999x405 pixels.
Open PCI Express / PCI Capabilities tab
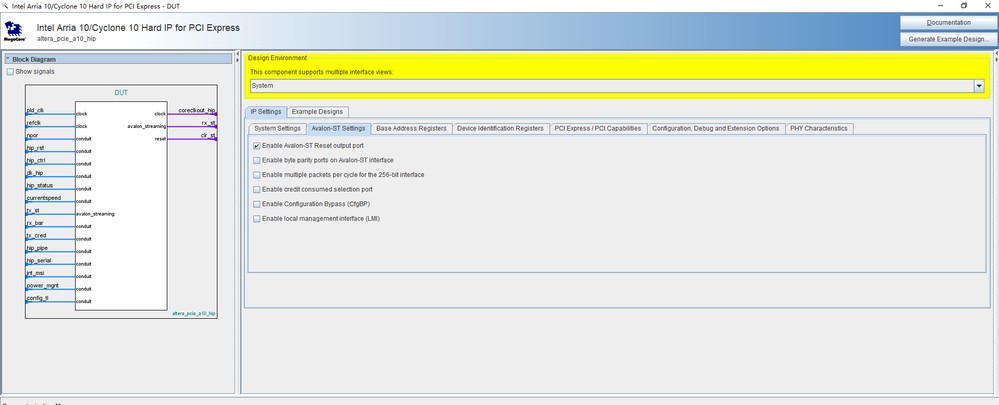[598, 129]
